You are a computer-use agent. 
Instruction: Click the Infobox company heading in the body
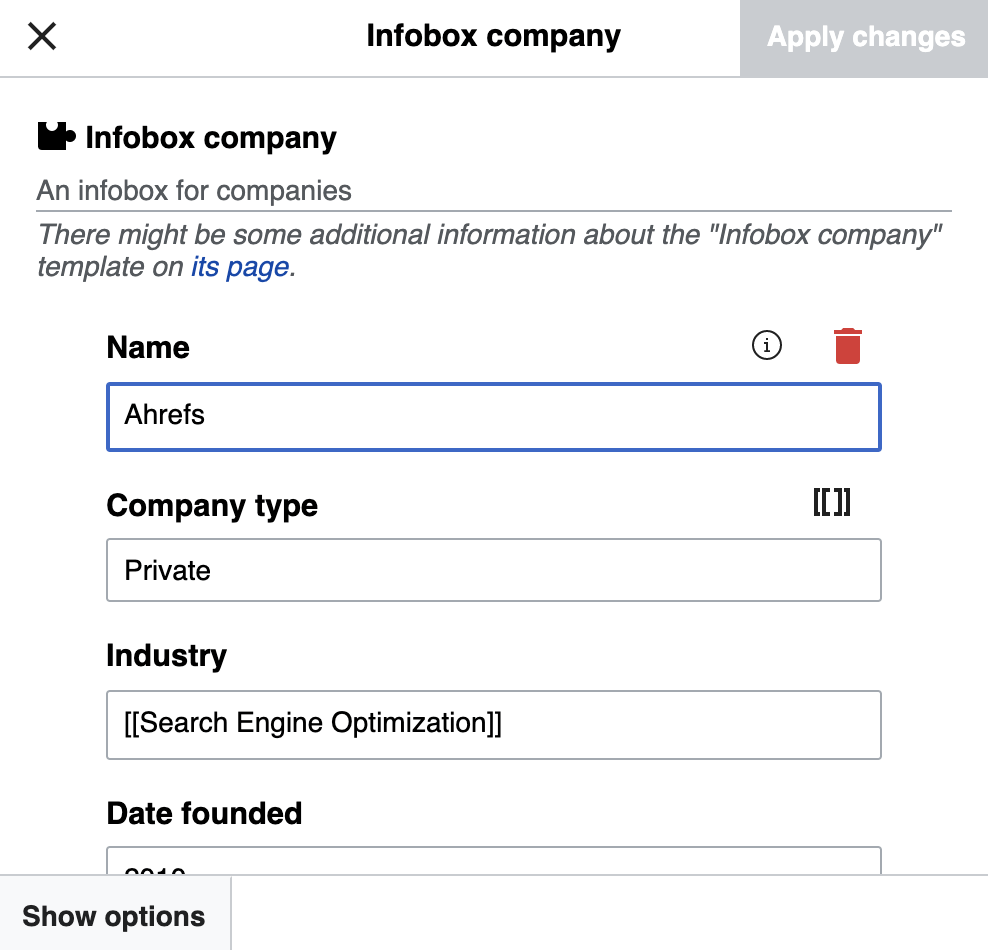tap(211, 138)
